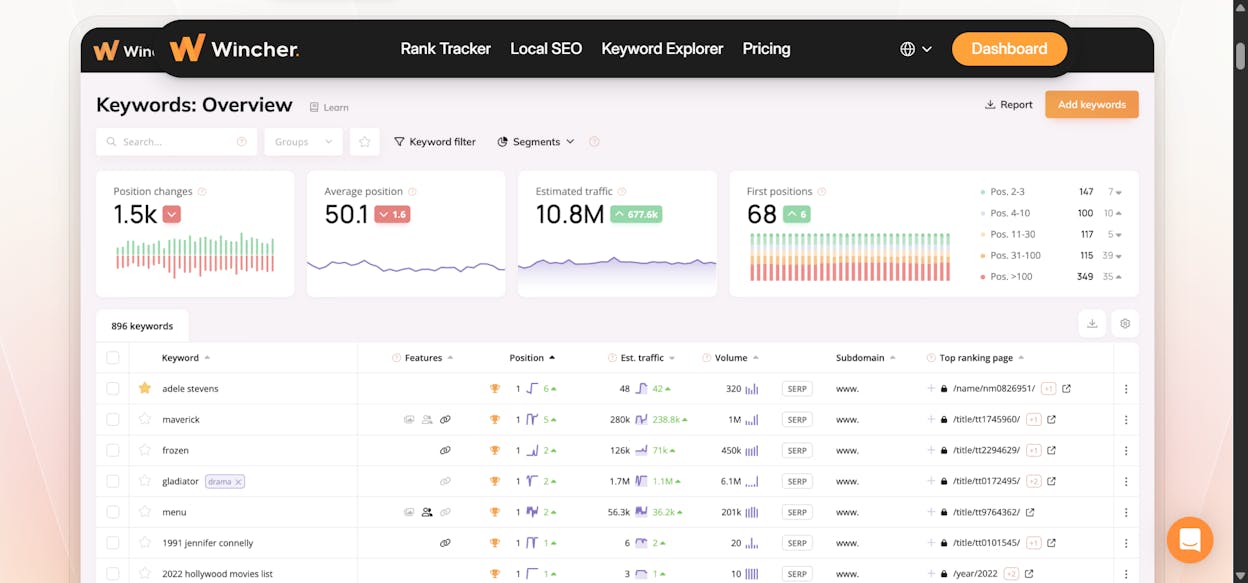
Task: Sort by Keyword column header
Action: [x=186, y=358]
